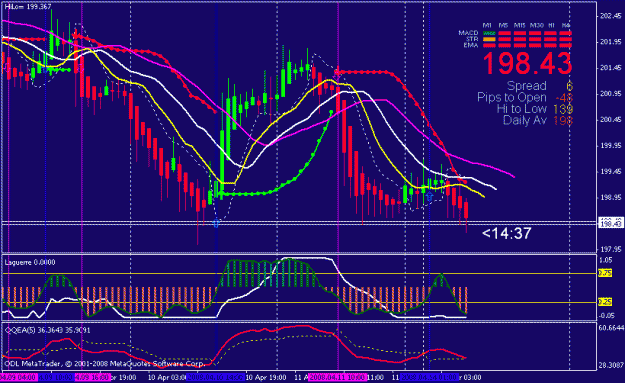
Task: Click the magenta 2008.04.11 10:00 time marker
Action: pos(338,377)
